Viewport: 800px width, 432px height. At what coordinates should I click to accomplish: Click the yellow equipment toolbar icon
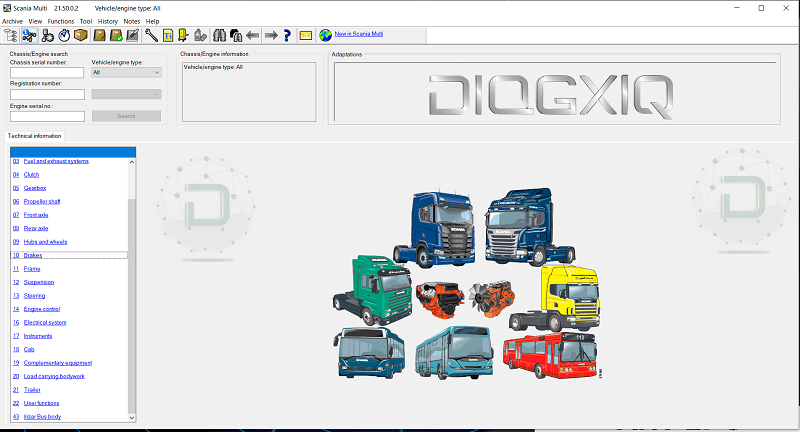pos(183,35)
